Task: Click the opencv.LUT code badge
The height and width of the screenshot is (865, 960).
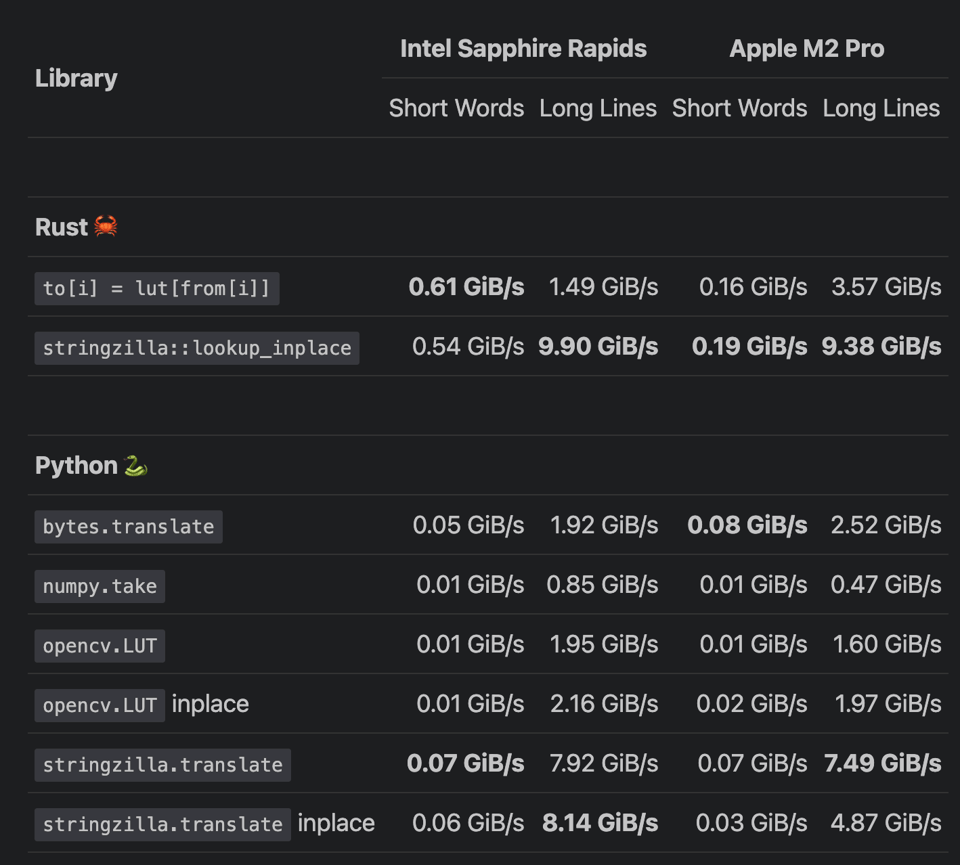Action: click(x=99, y=645)
